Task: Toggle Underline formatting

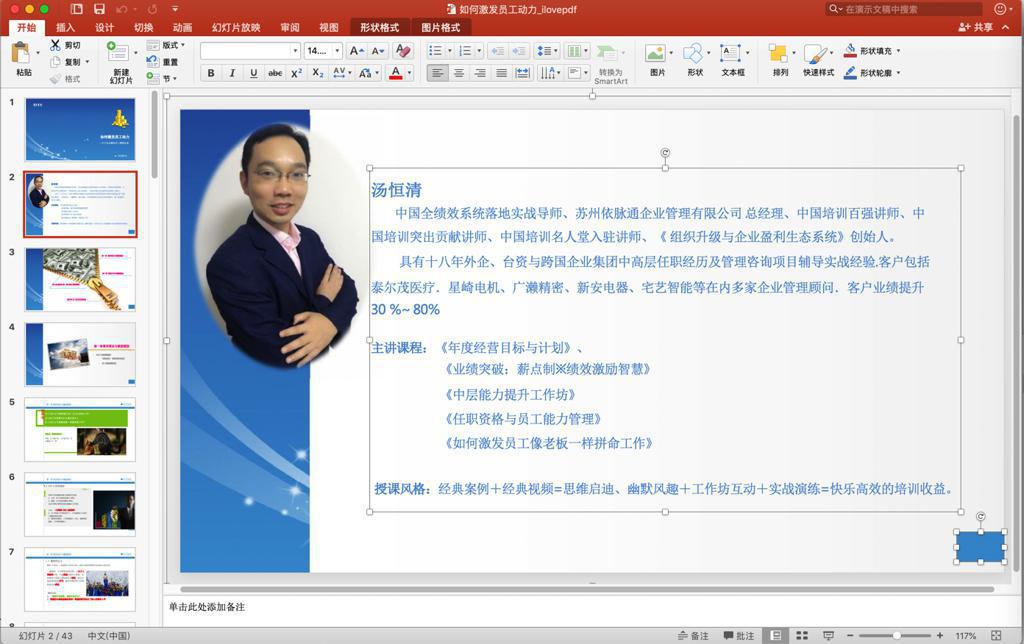Action: click(x=253, y=73)
